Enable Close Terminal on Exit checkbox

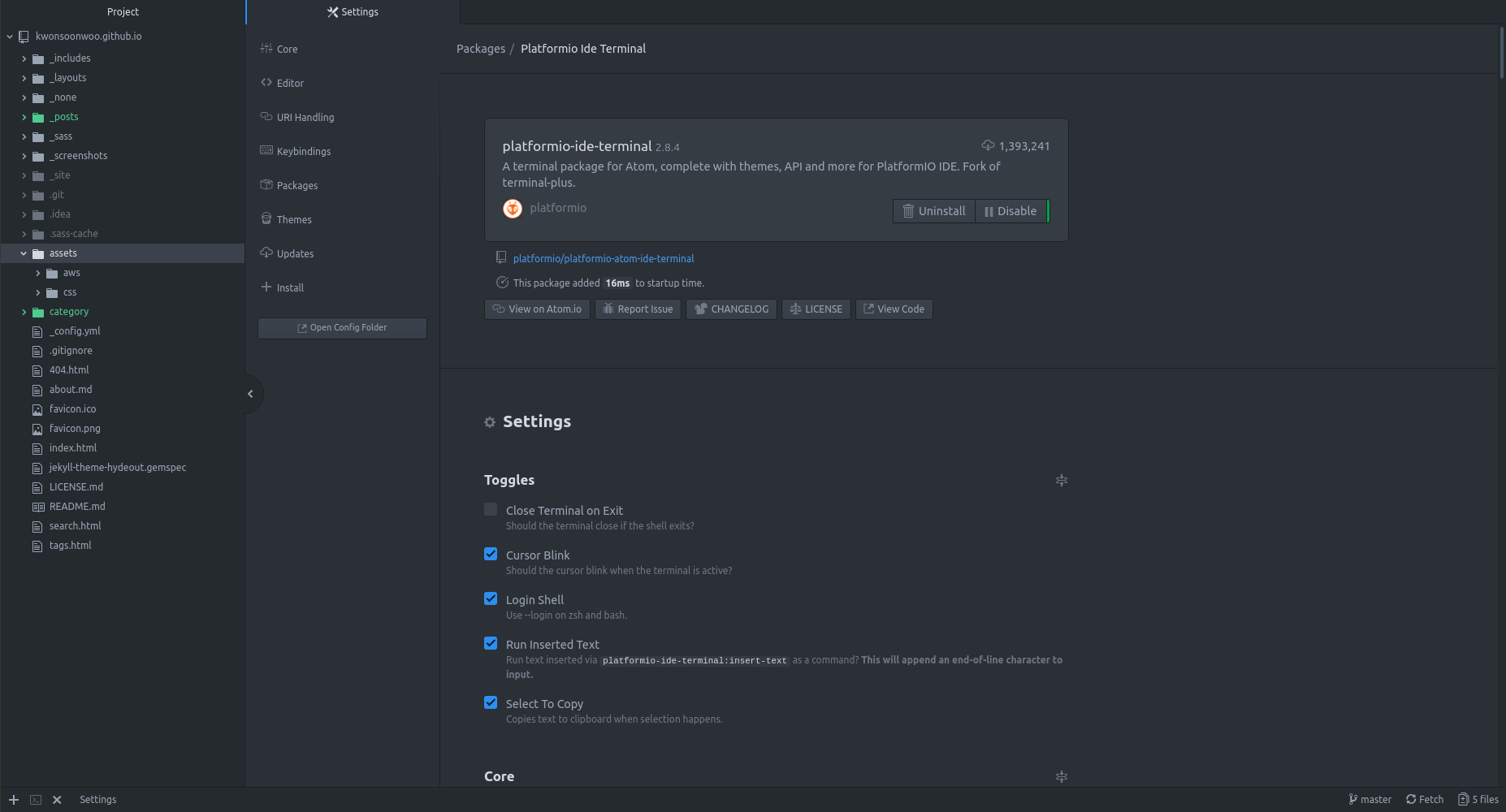[x=491, y=509]
